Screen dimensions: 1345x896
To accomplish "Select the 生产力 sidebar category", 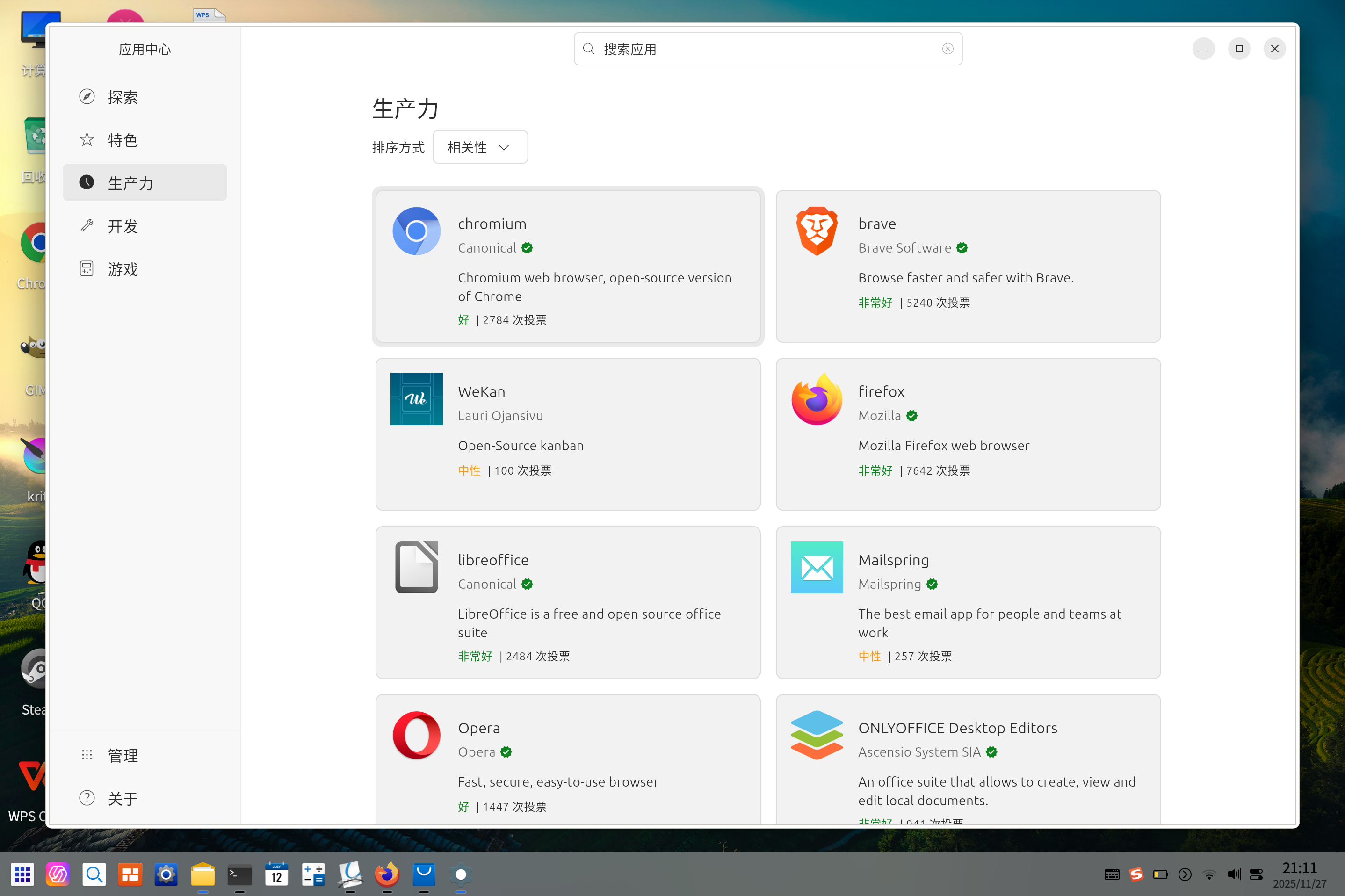I will coord(145,182).
